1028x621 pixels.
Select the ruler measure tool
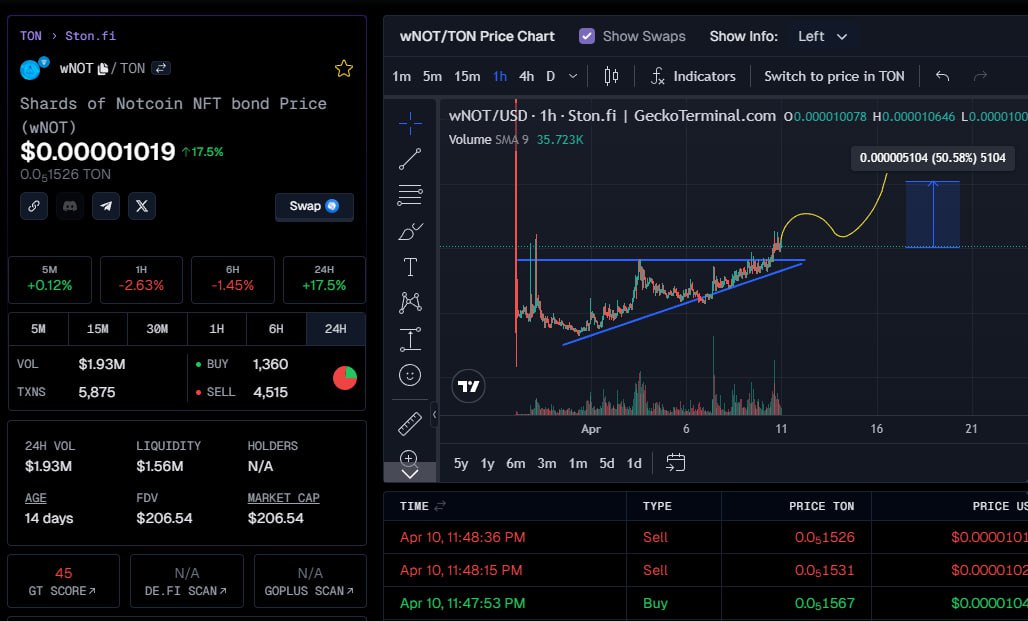(x=410, y=424)
